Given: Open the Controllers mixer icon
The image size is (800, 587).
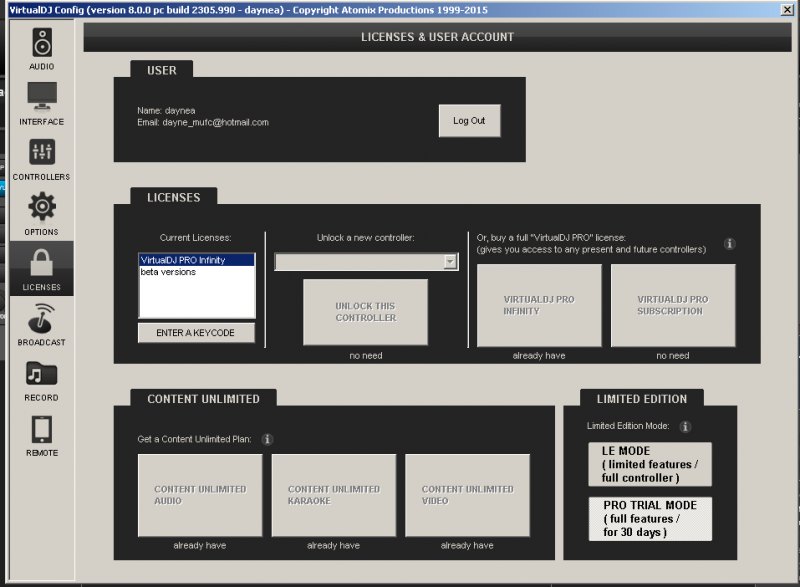Looking at the screenshot, I should pos(42,152).
